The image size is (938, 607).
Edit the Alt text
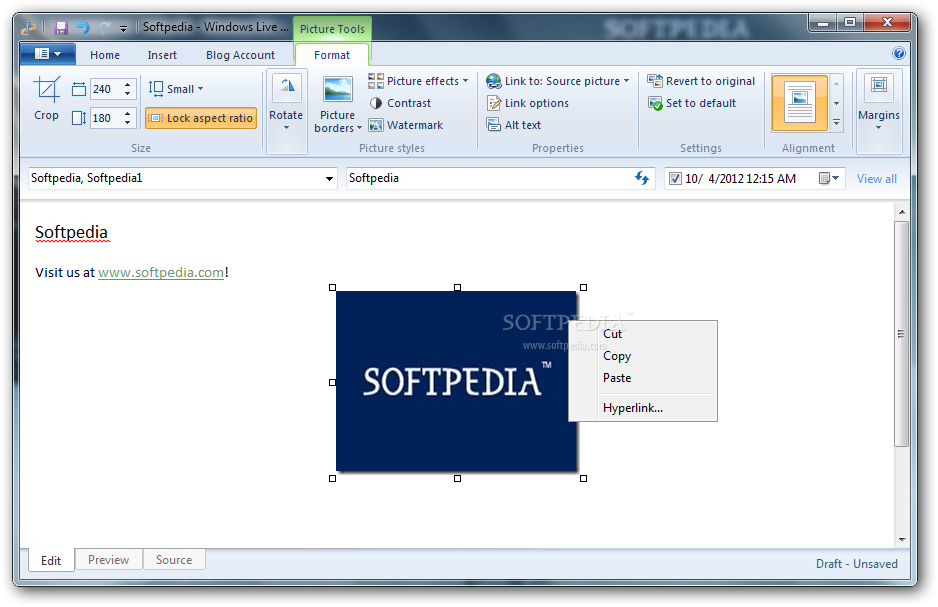tap(514, 125)
